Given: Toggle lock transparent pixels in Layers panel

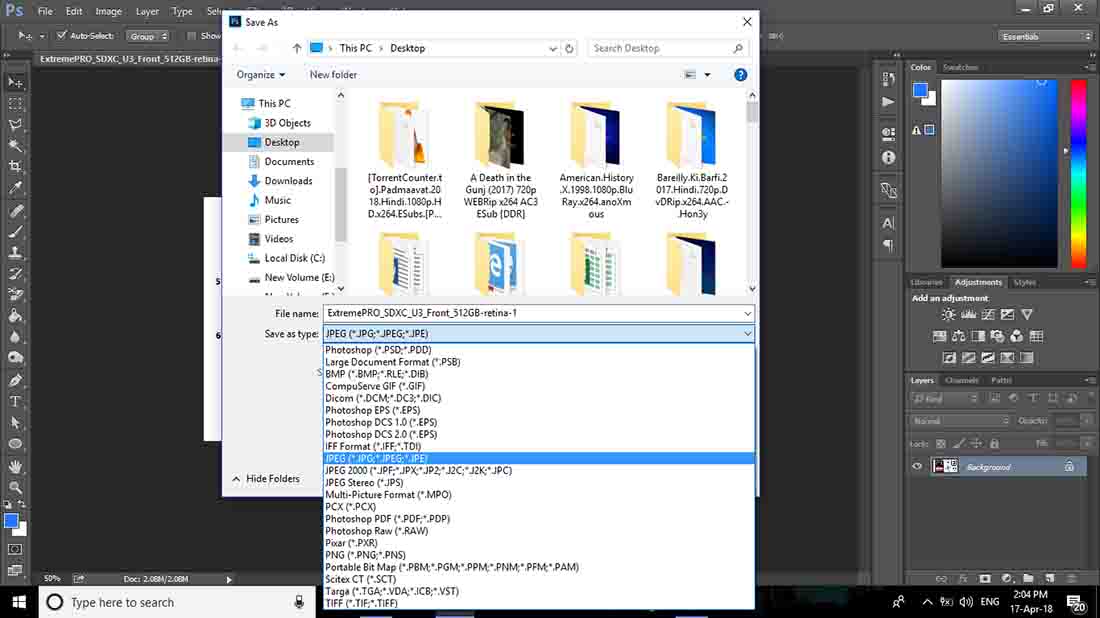Looking at the screenshot, I should 941,443.
